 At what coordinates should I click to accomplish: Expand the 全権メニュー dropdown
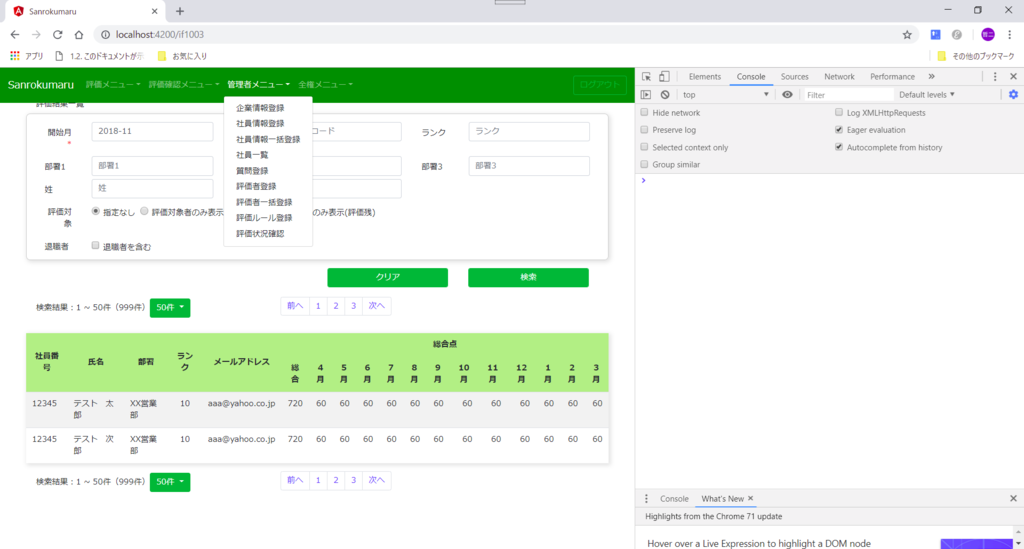[x=325, y=84]
